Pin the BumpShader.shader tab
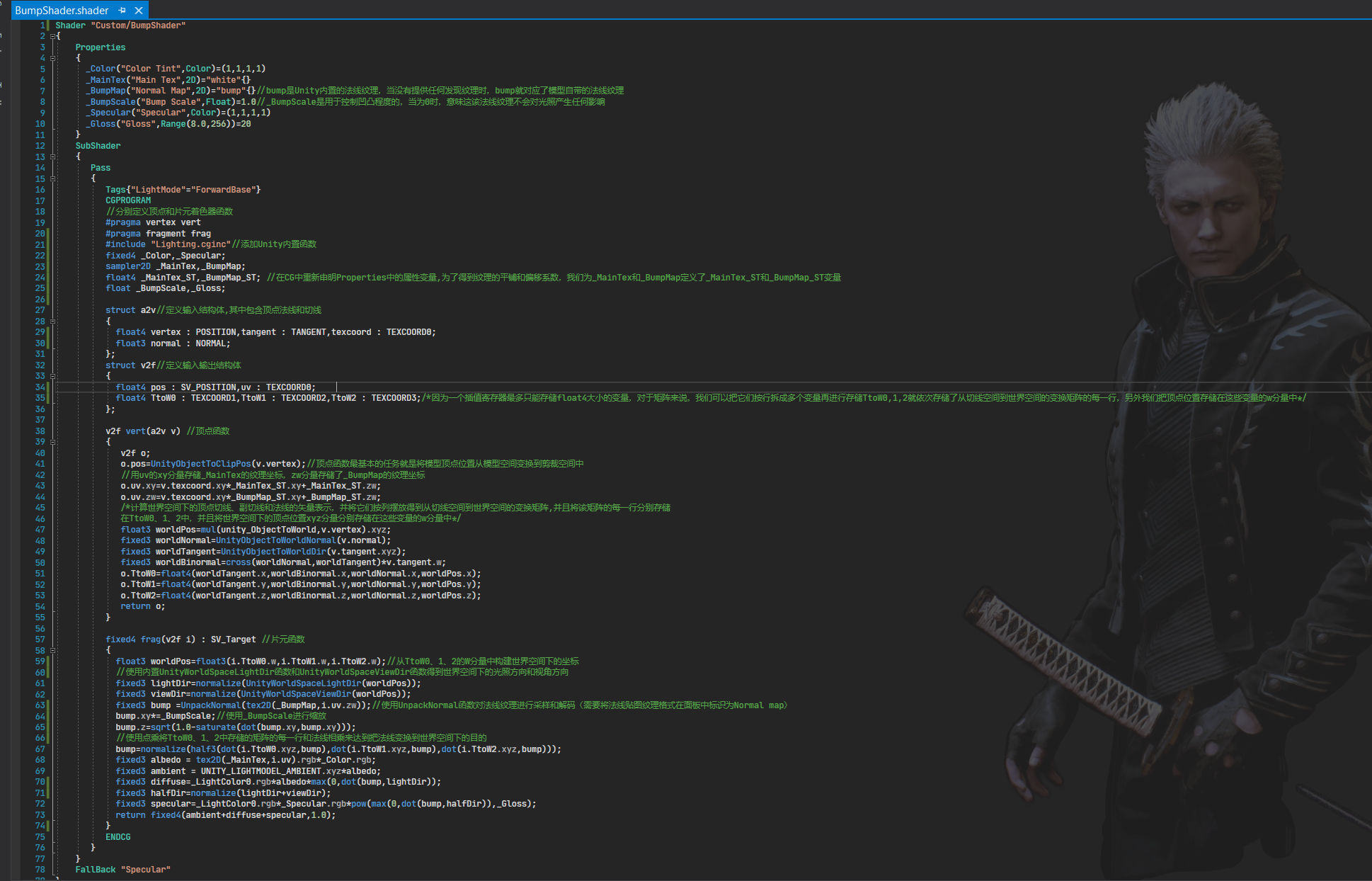This screenshot has height=881, width=1372. tap(122, 11)
